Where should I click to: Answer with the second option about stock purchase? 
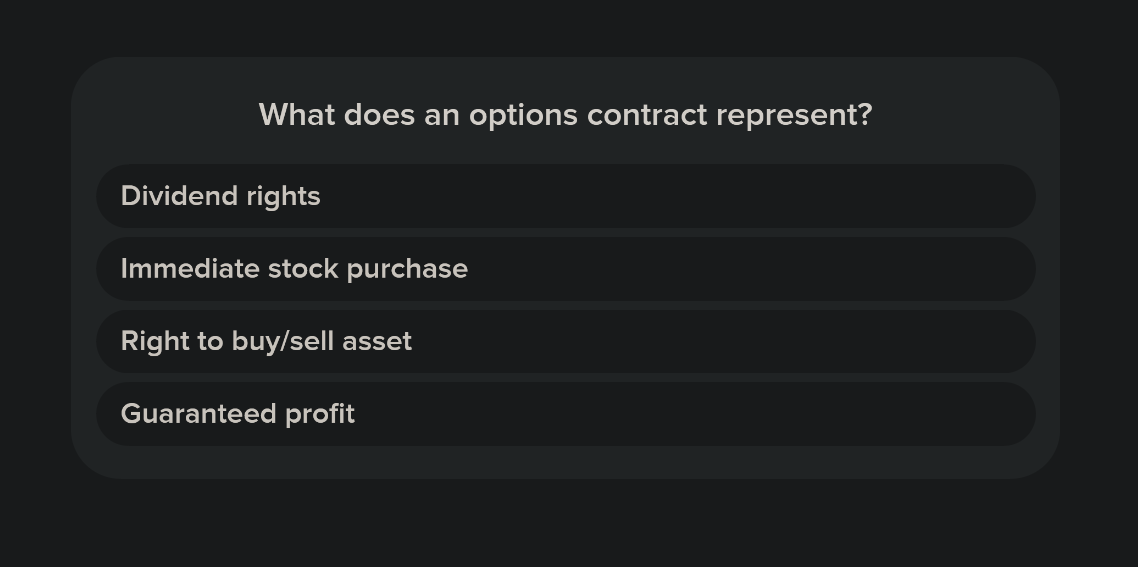(565, 269)
